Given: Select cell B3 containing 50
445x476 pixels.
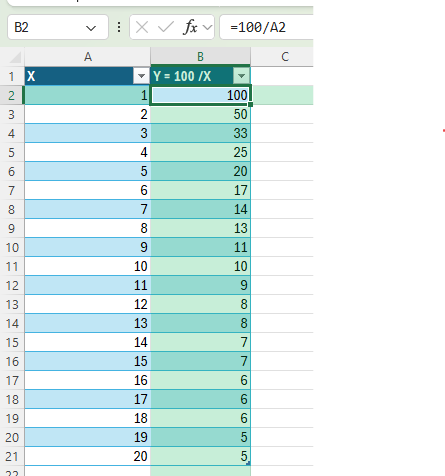Looking at the screenshot, I should tap(200, 114).
